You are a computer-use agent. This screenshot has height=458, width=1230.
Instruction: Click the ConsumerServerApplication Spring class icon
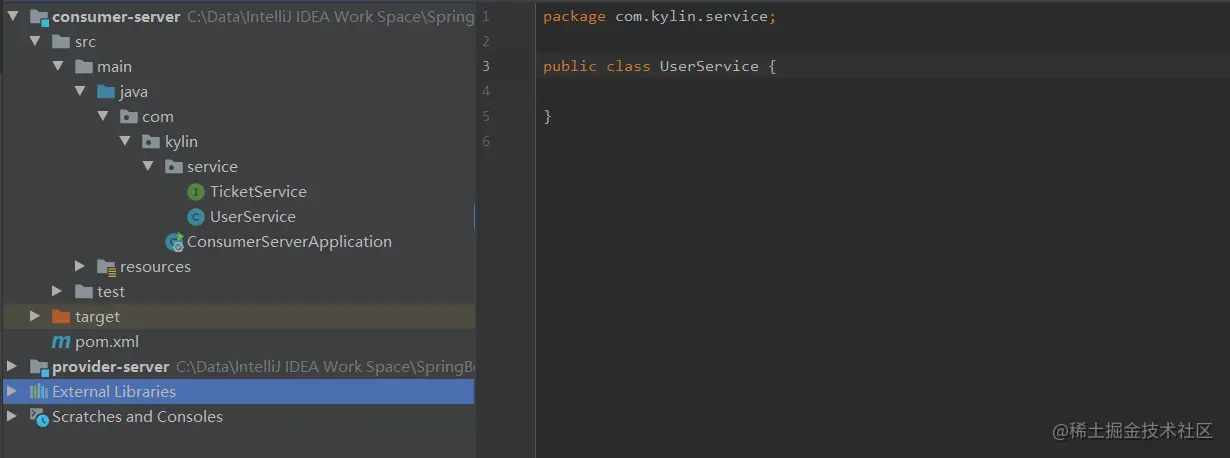pyautogui.click(x=174, y=242)
